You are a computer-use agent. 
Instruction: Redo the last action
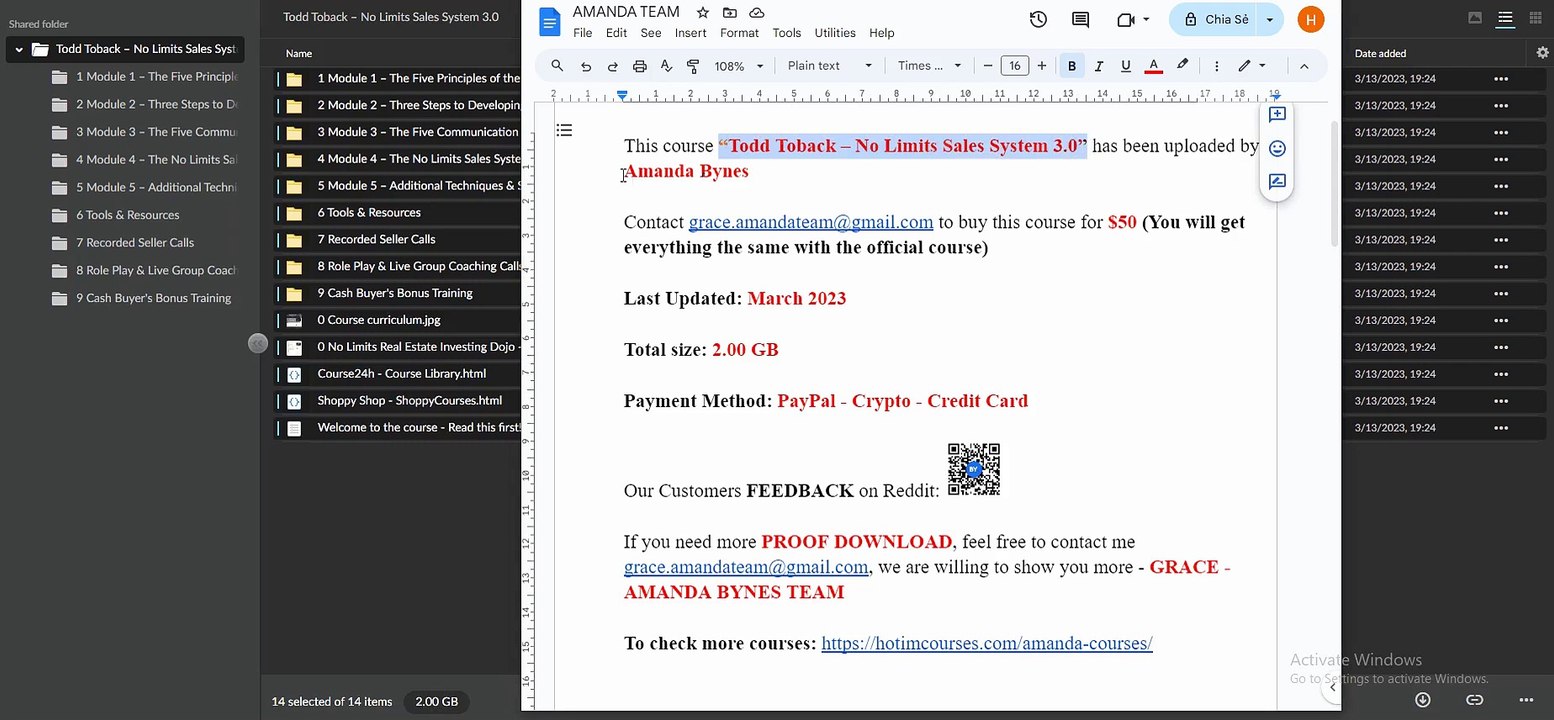pyautogui.click(x=613, y=66)
